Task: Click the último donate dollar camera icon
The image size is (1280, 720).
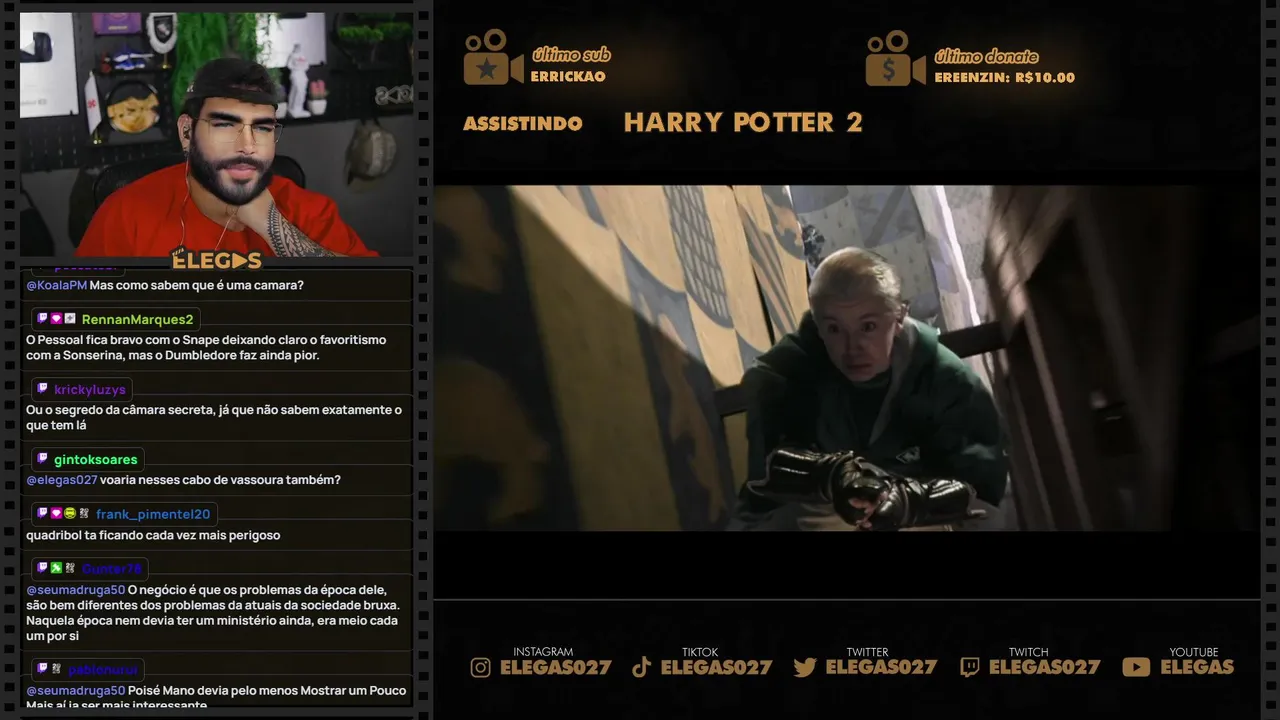Action: [895, 58]
